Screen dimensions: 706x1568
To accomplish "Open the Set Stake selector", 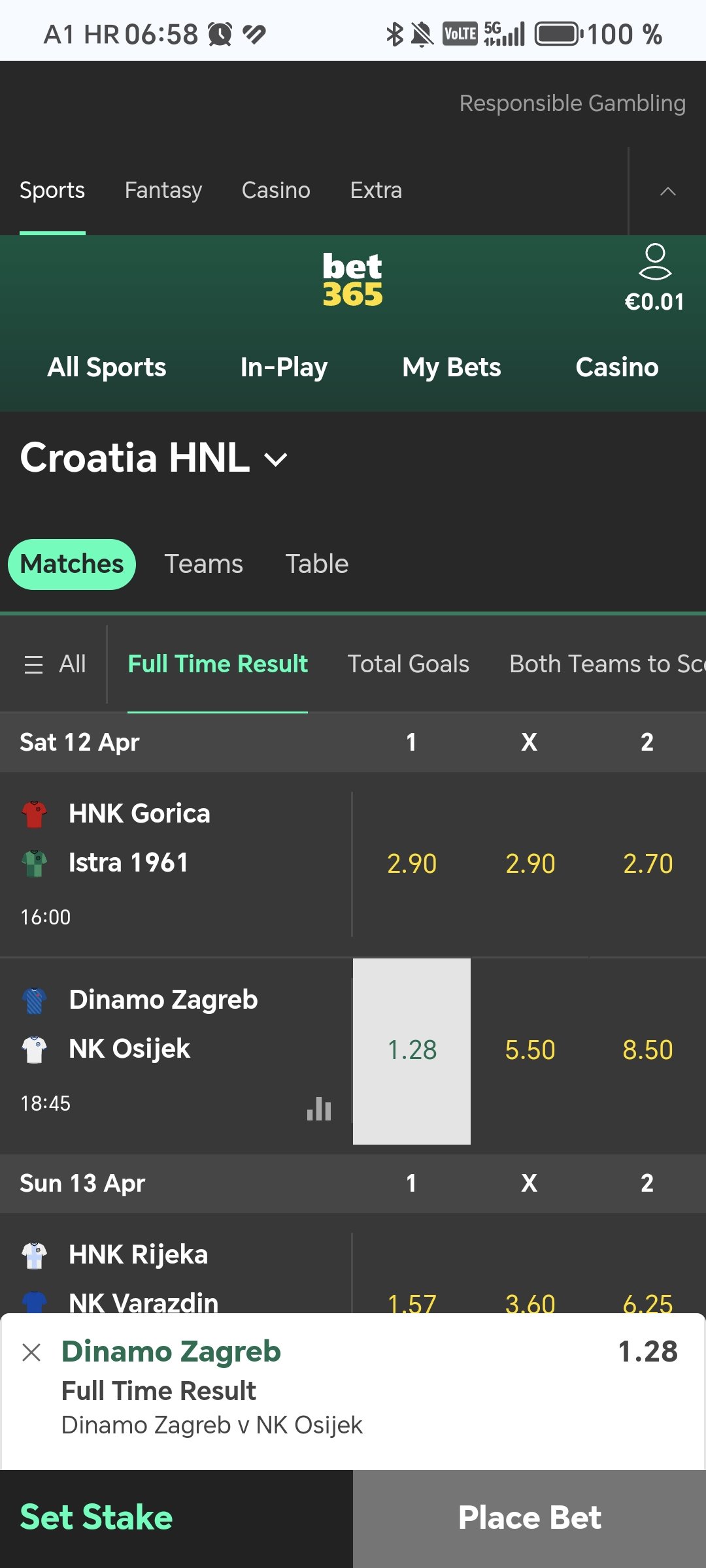I will [97, 1517].
